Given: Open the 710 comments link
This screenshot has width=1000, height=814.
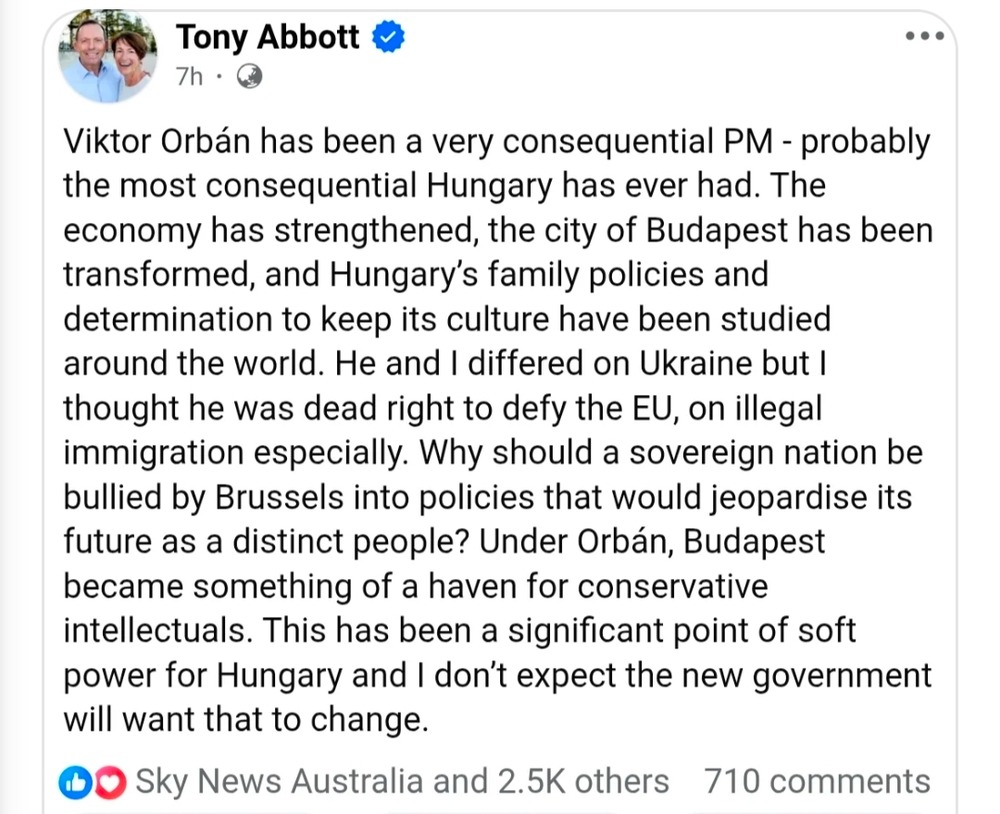Looking at the screenshot, I should (817, 781).
